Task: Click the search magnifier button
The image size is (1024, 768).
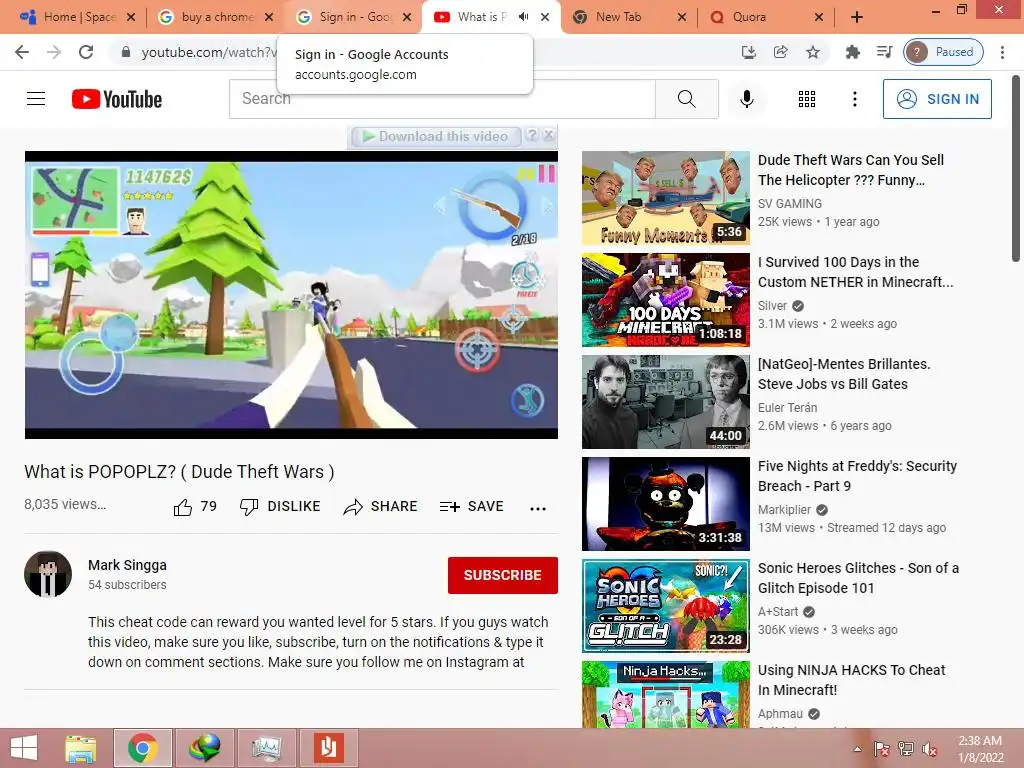Action: tap(686, 99)
